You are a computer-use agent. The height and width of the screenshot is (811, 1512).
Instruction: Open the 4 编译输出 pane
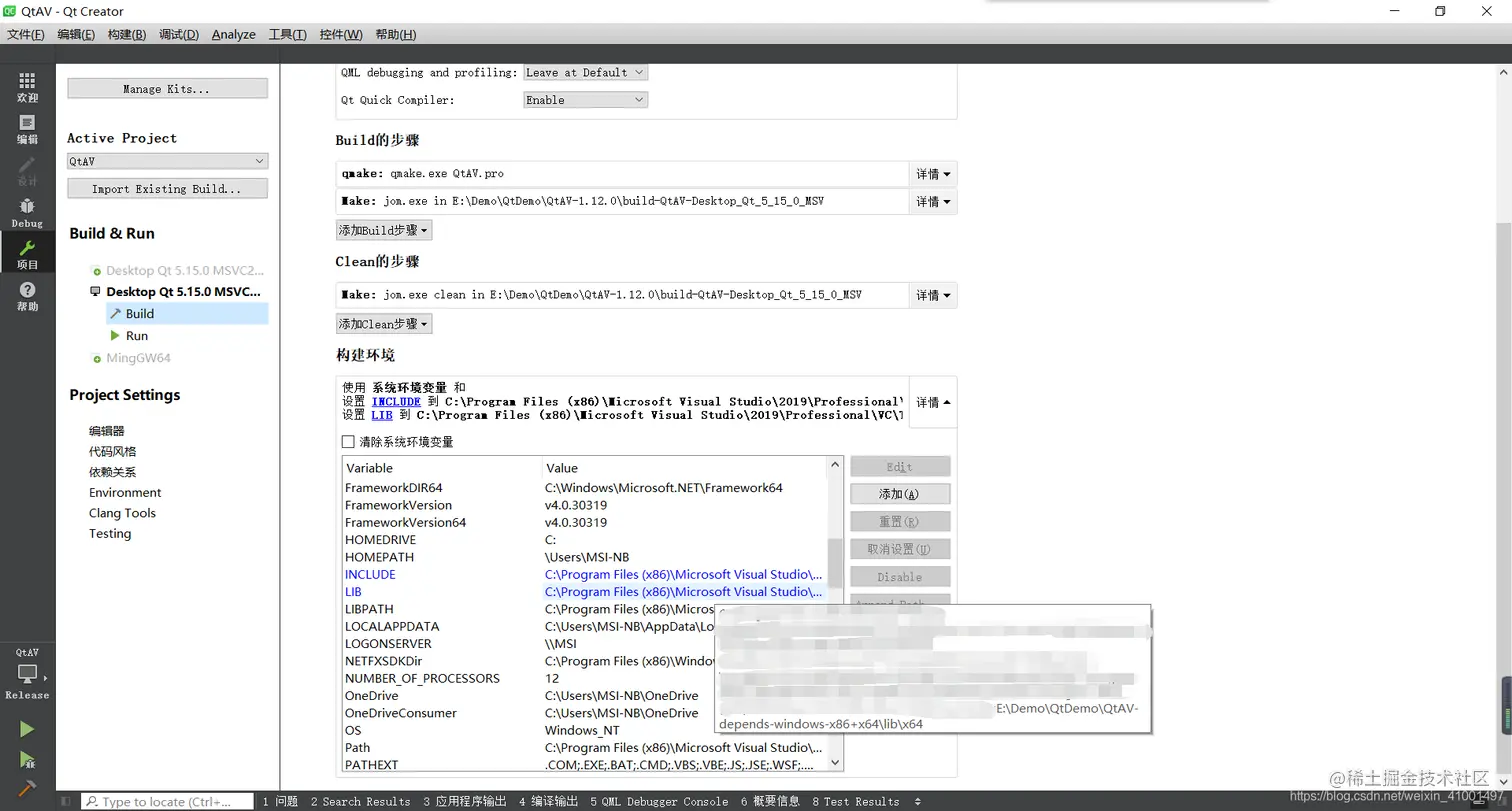[548, 801]
